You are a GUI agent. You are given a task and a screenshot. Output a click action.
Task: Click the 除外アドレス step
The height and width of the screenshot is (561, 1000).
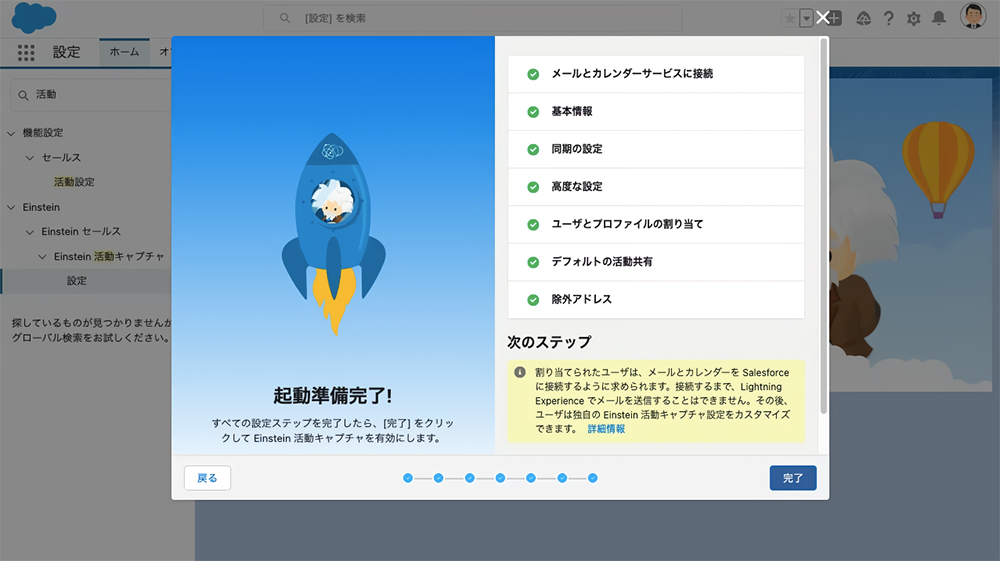[656, 300]
